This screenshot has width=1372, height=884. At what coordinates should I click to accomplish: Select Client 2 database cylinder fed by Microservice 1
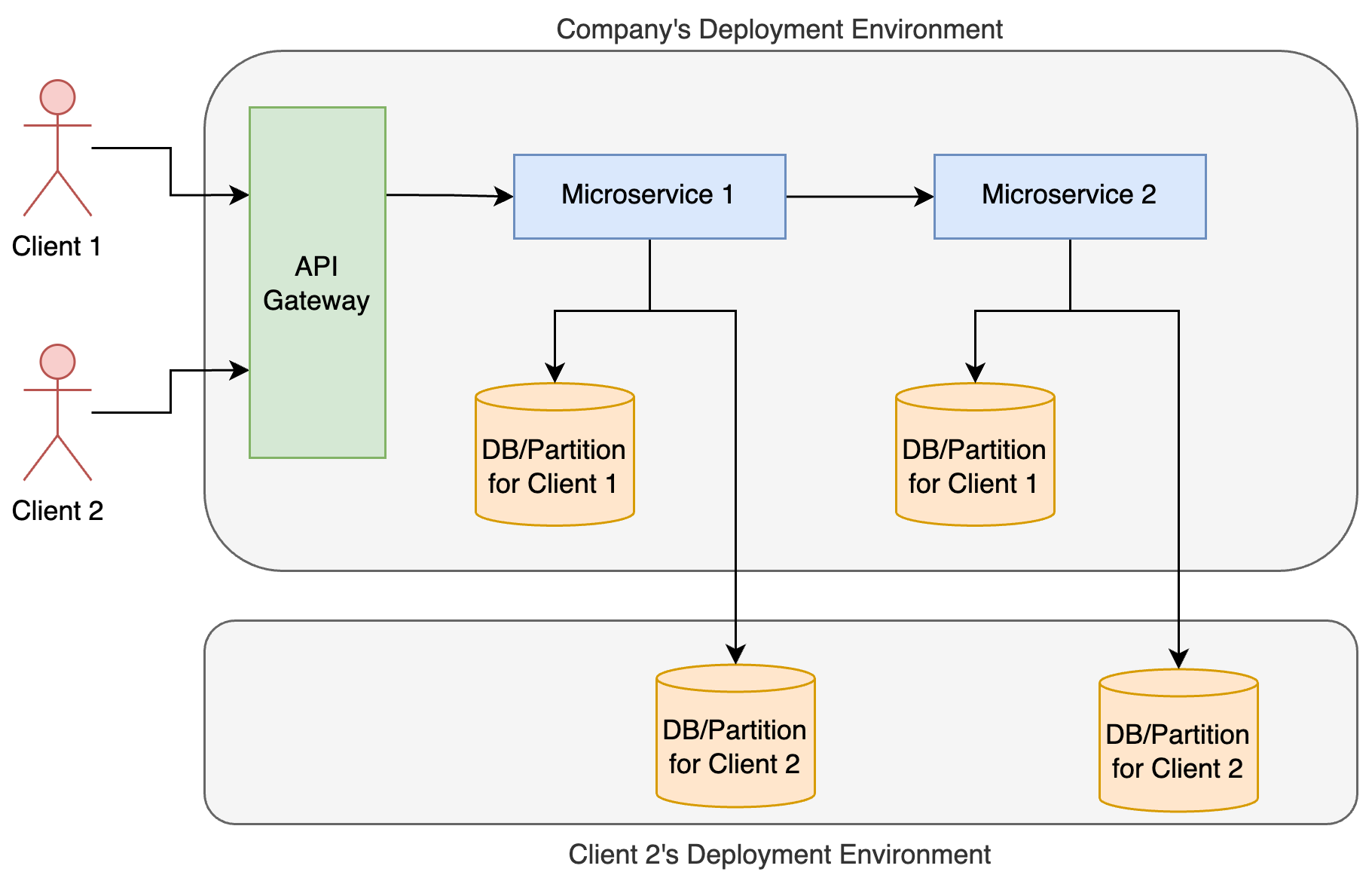tap(735, 736)
